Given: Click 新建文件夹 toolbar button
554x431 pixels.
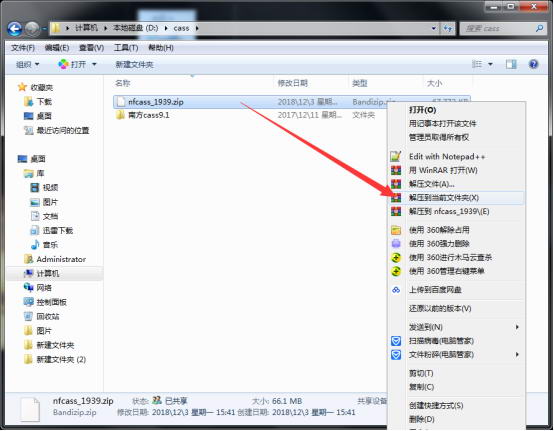Looking at the screenshot, I should pos(134,64).
